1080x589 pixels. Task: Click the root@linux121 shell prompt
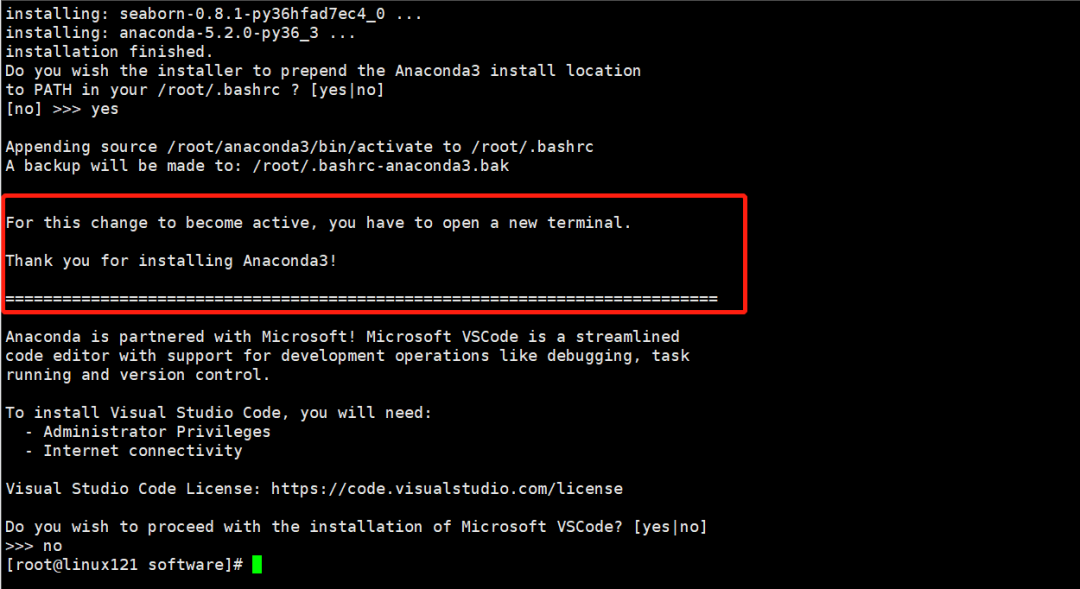click(124, 565)
